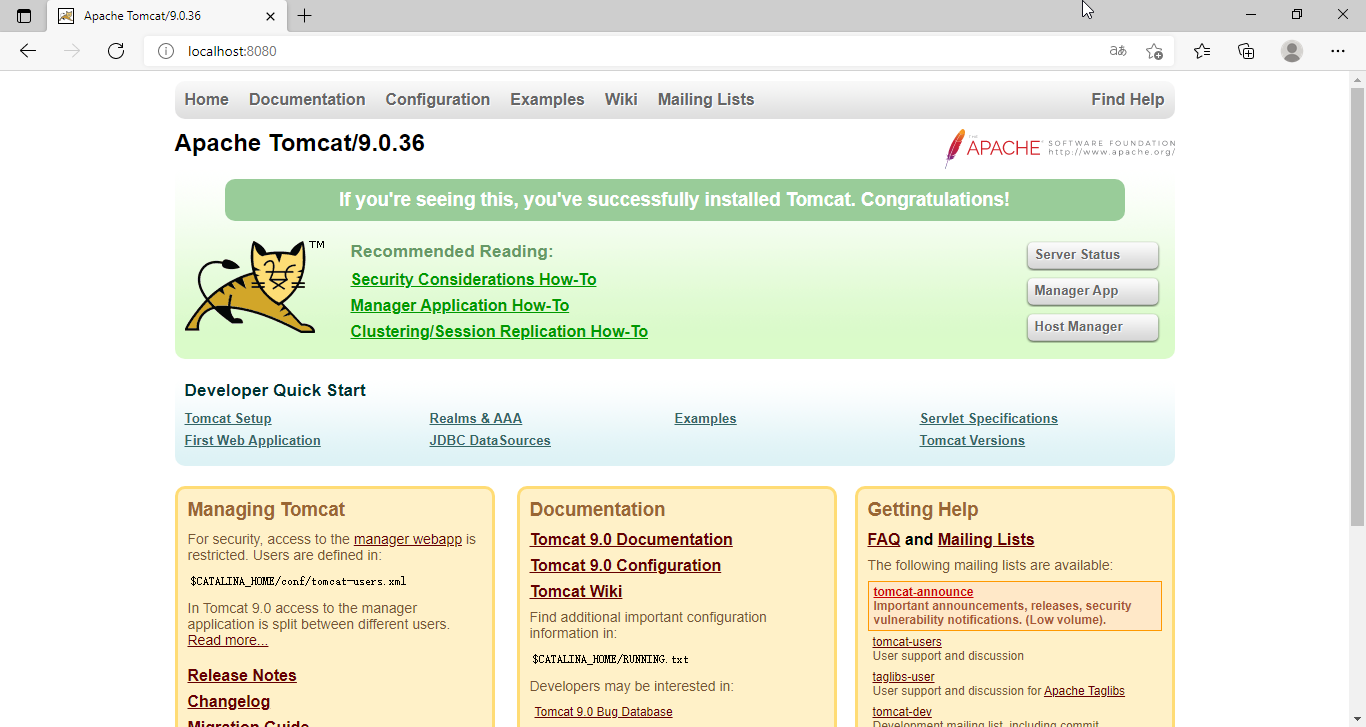Open the tomcat-announce mailing list link

click(923, 592)
